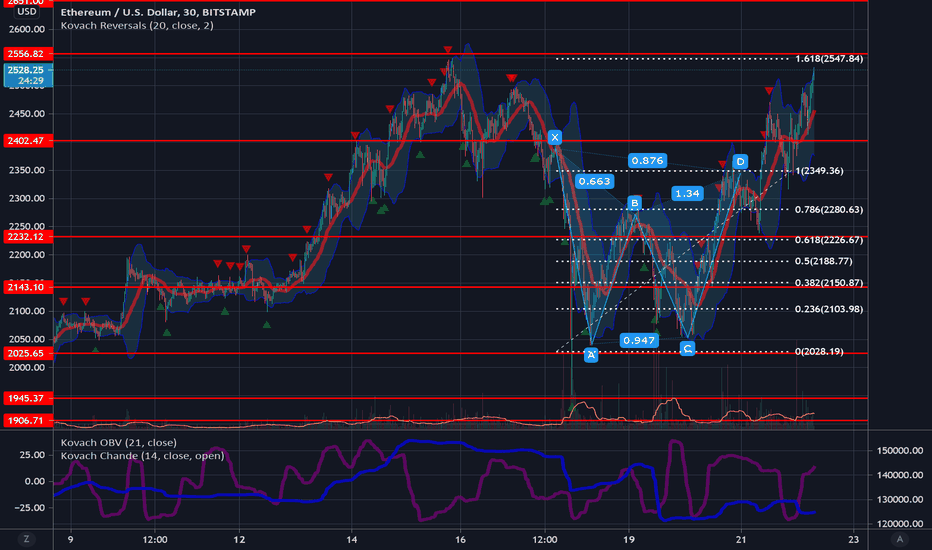Select the B pattern point label
The width and height of the screenshot is (932, 550).
point(634,203)
